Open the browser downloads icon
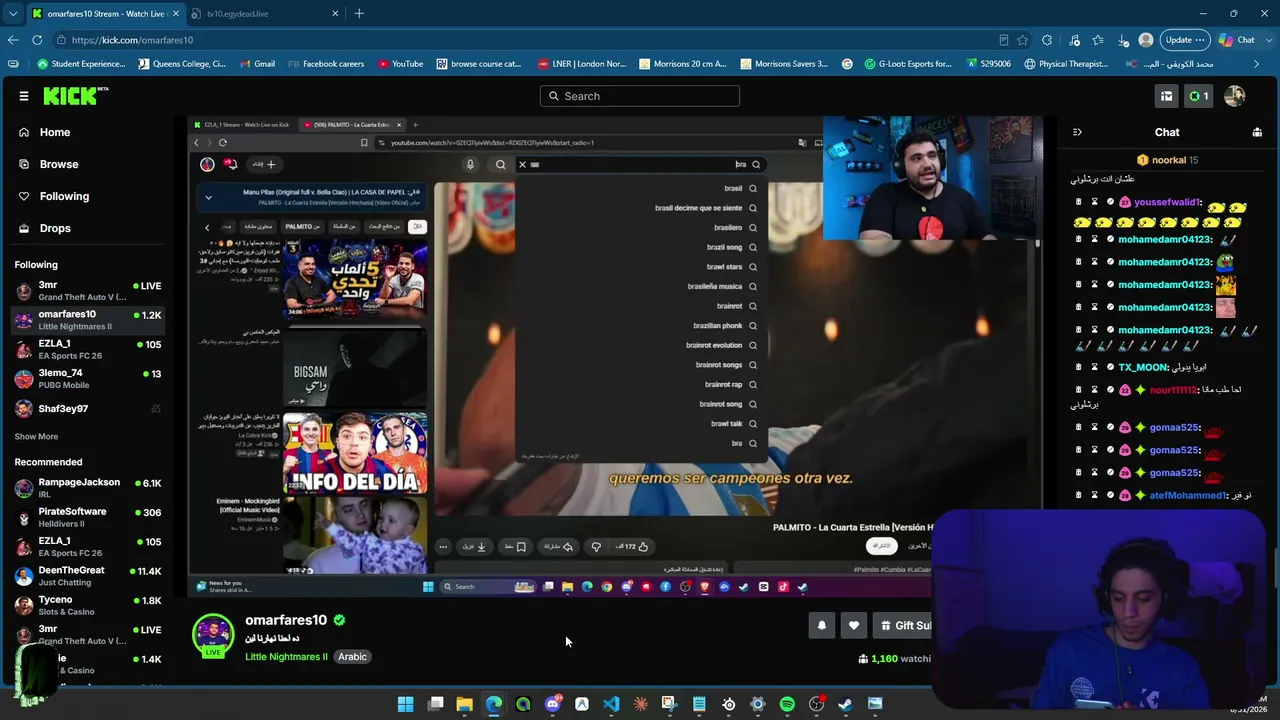 pyautogui.click(x=1122, y=40)
